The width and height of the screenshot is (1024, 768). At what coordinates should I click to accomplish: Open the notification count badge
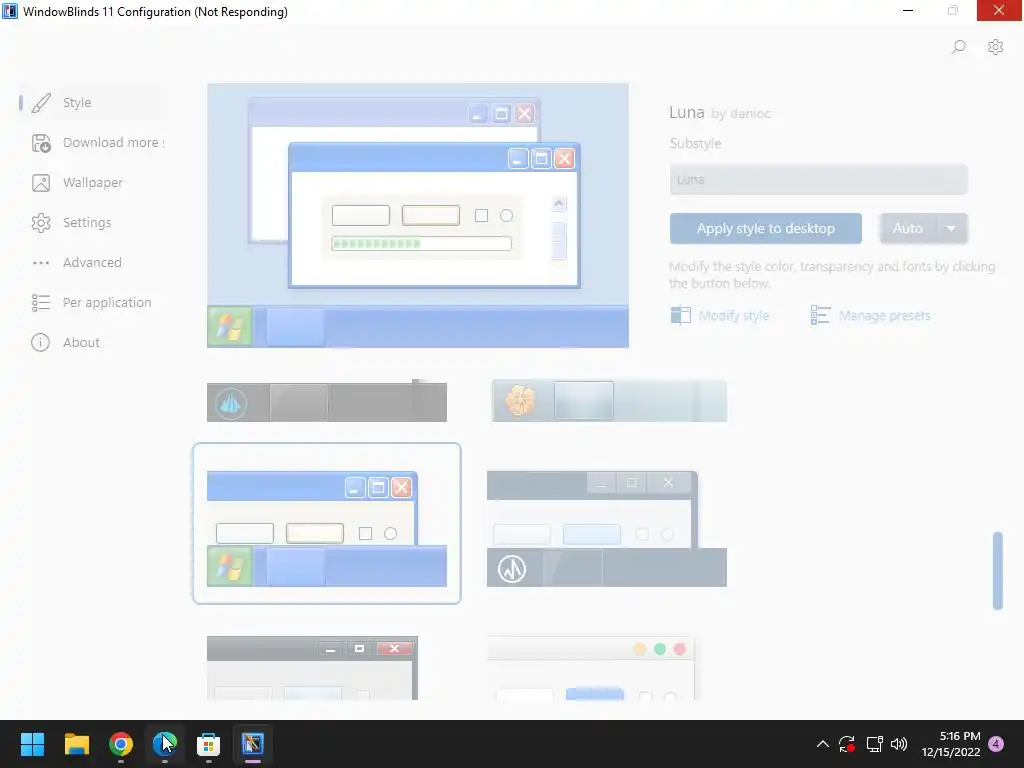[996, 744]
